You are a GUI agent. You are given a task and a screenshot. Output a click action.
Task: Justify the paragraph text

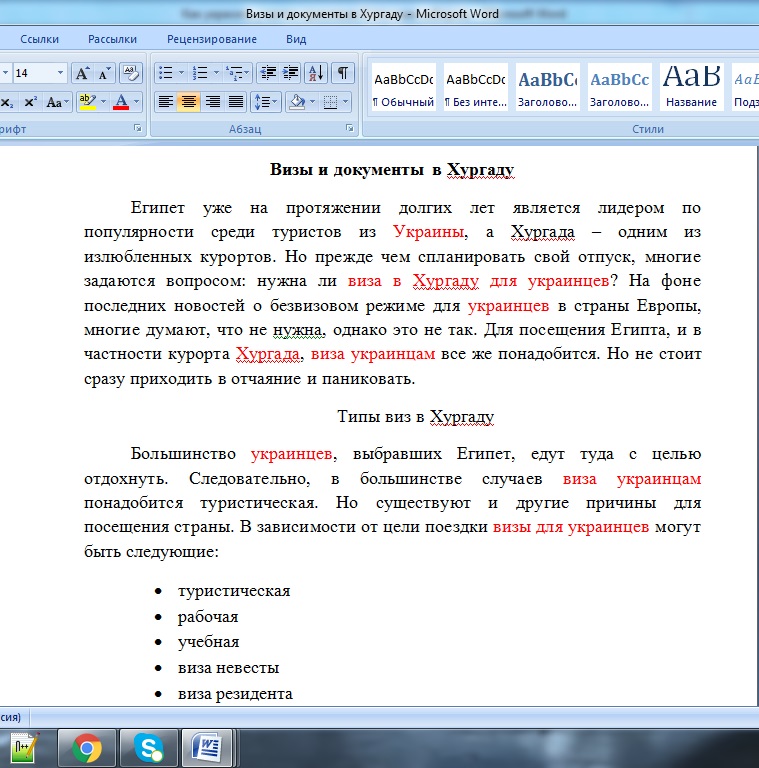236,102
